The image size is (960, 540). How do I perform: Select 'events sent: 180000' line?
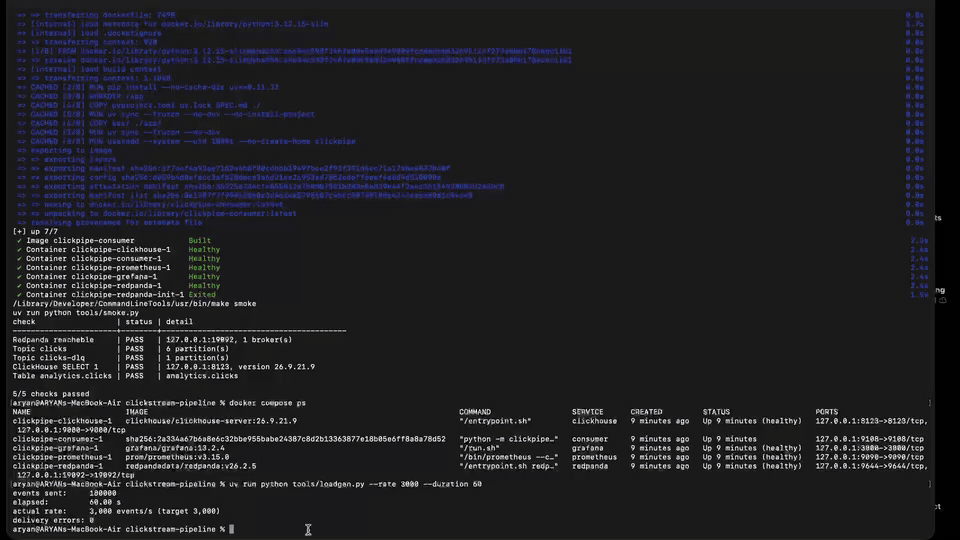coord(64,493)
